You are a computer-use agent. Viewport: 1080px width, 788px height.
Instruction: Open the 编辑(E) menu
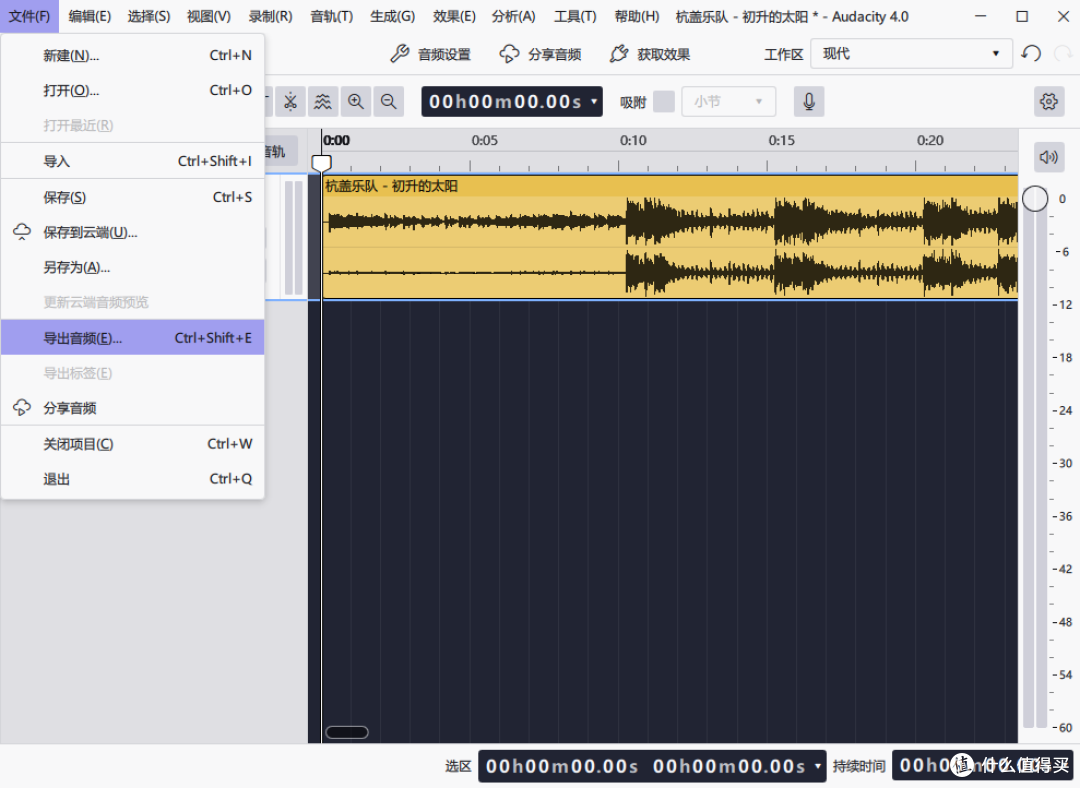click(x=90, y=17)
